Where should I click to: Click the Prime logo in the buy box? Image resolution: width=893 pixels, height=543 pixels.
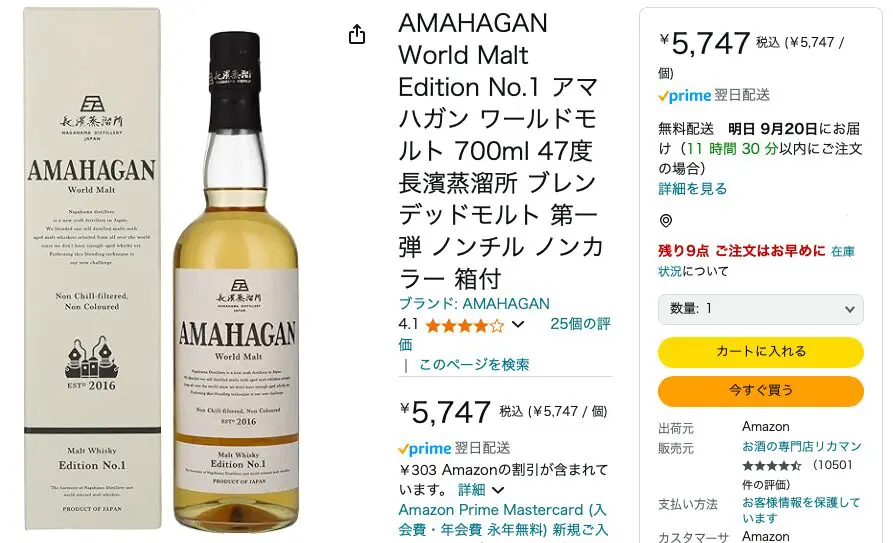(x=685, y=96)
